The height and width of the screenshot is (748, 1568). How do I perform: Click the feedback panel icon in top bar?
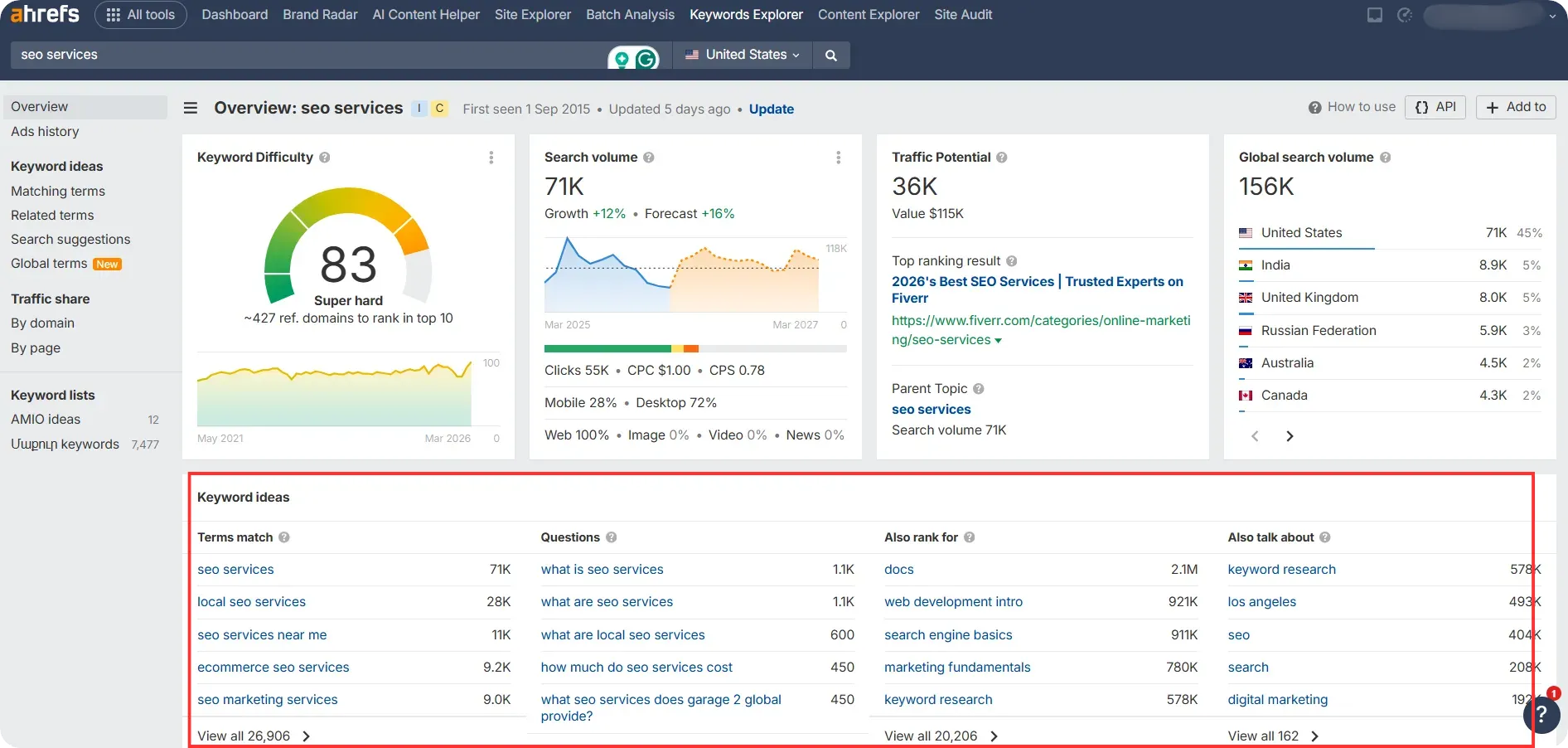pyautogui.click(x=1374, y=14)
